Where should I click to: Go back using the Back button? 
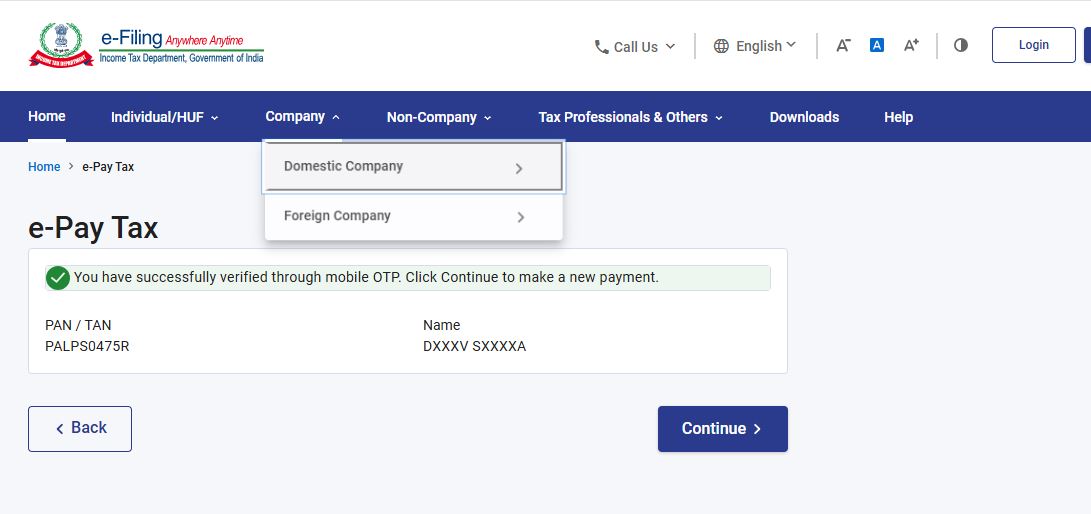point(80,428)
